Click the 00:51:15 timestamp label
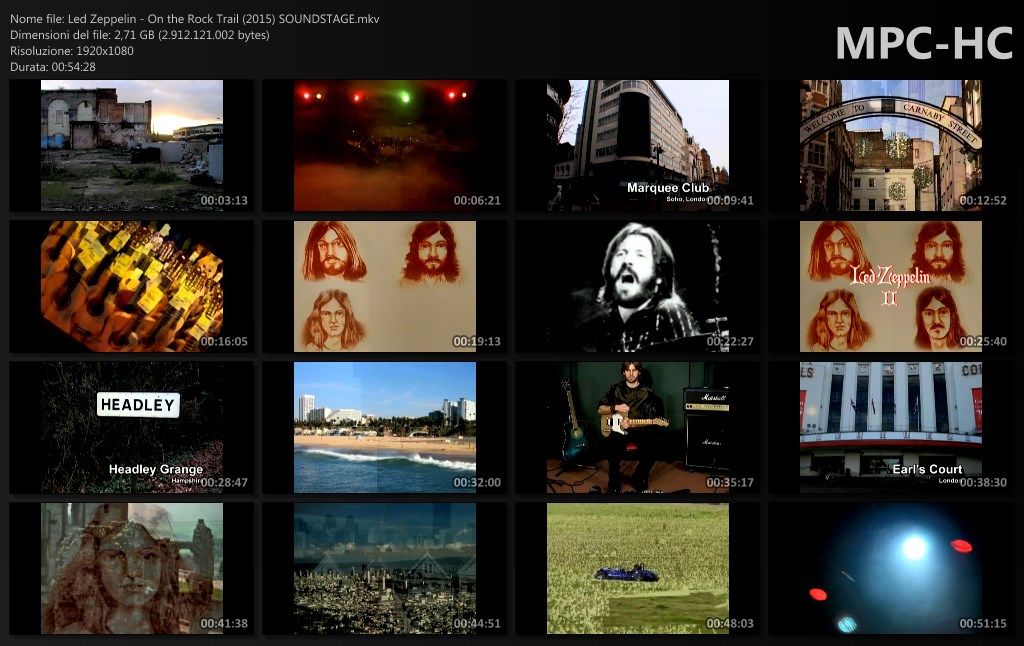 pyautogui.click(x=981, y=623)
